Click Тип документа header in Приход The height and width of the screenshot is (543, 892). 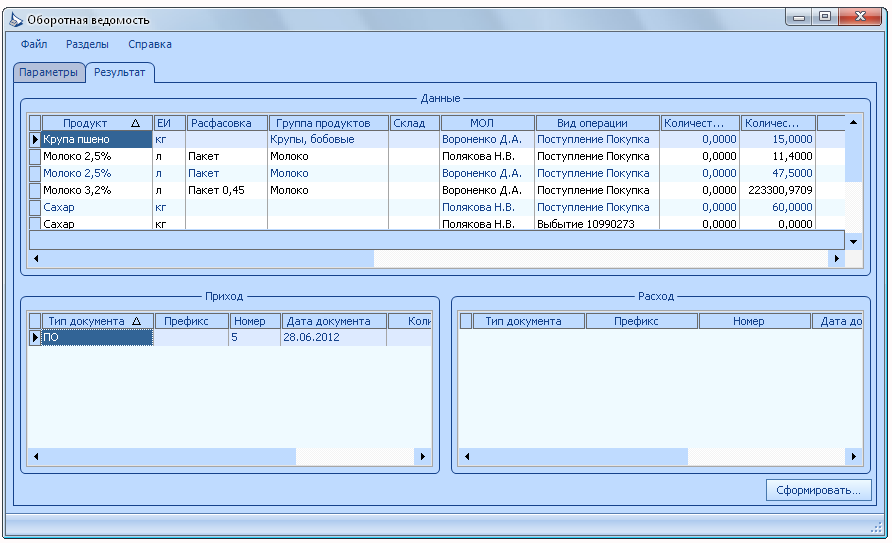pos(97,321)
